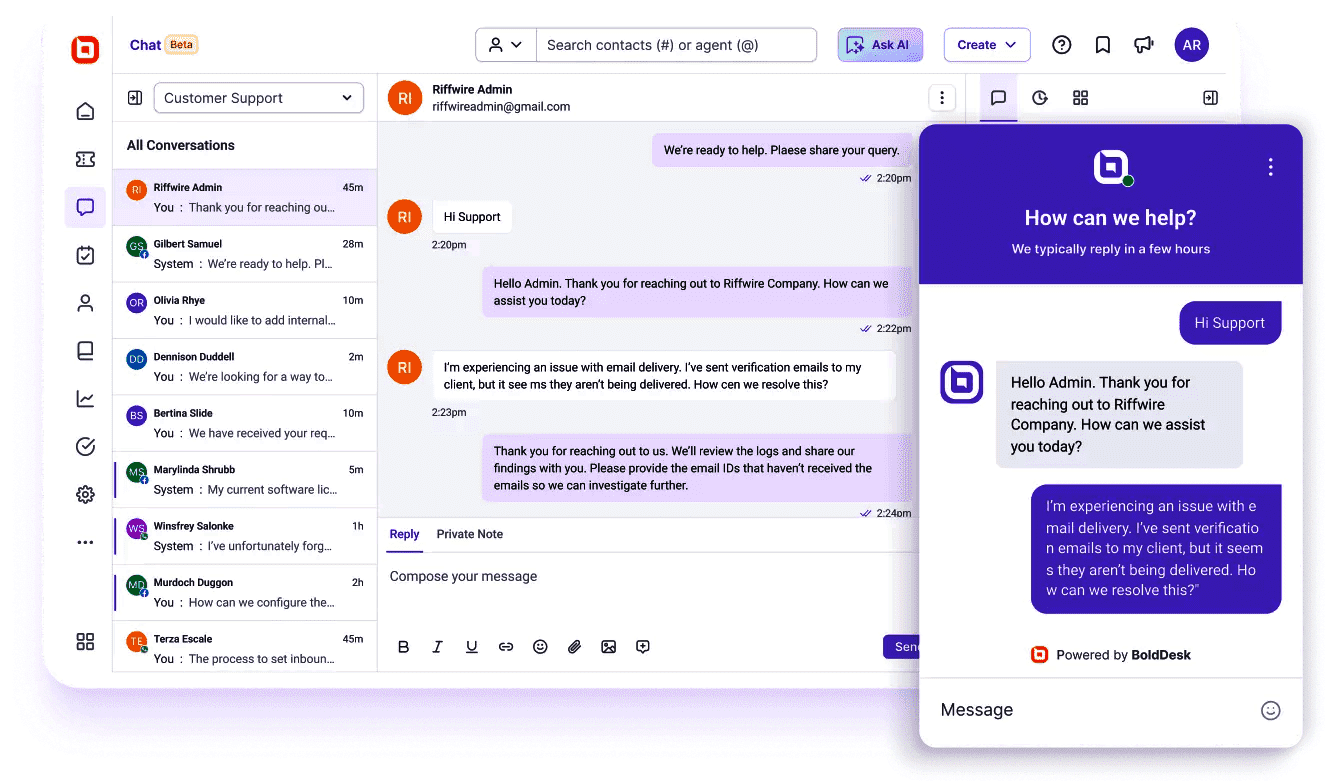Expand the Create dropdown
The image size is (1328, 782).
tap(987, 45)
